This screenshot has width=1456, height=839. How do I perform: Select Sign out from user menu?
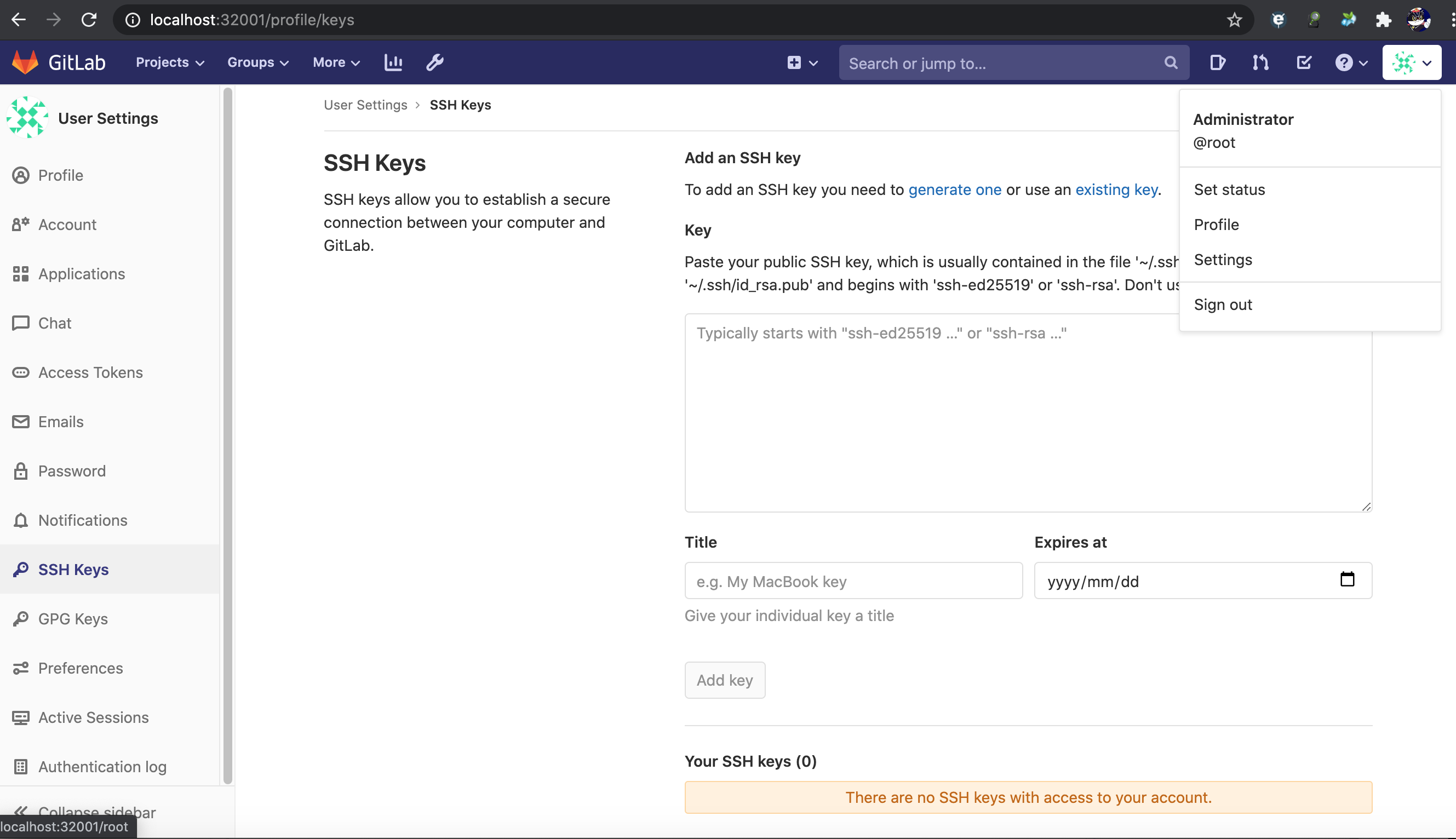click(1223, 305)
